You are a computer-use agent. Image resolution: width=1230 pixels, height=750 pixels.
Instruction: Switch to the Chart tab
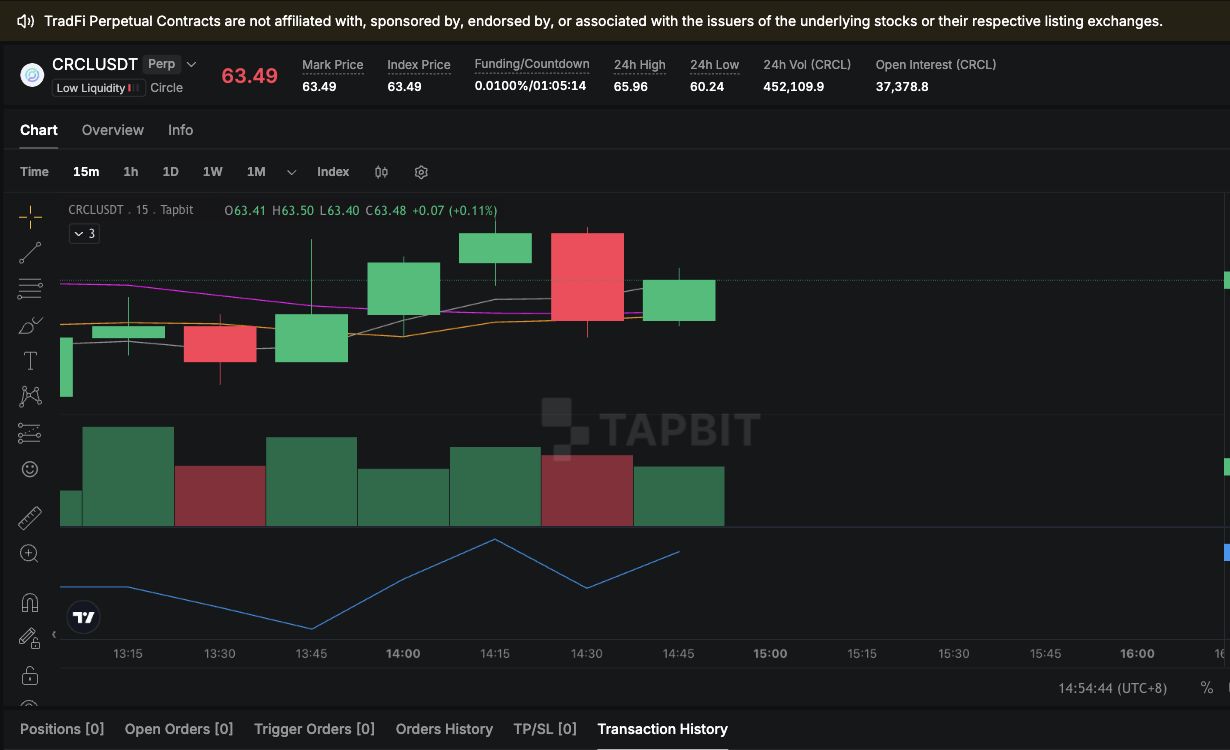pos(39,130)
